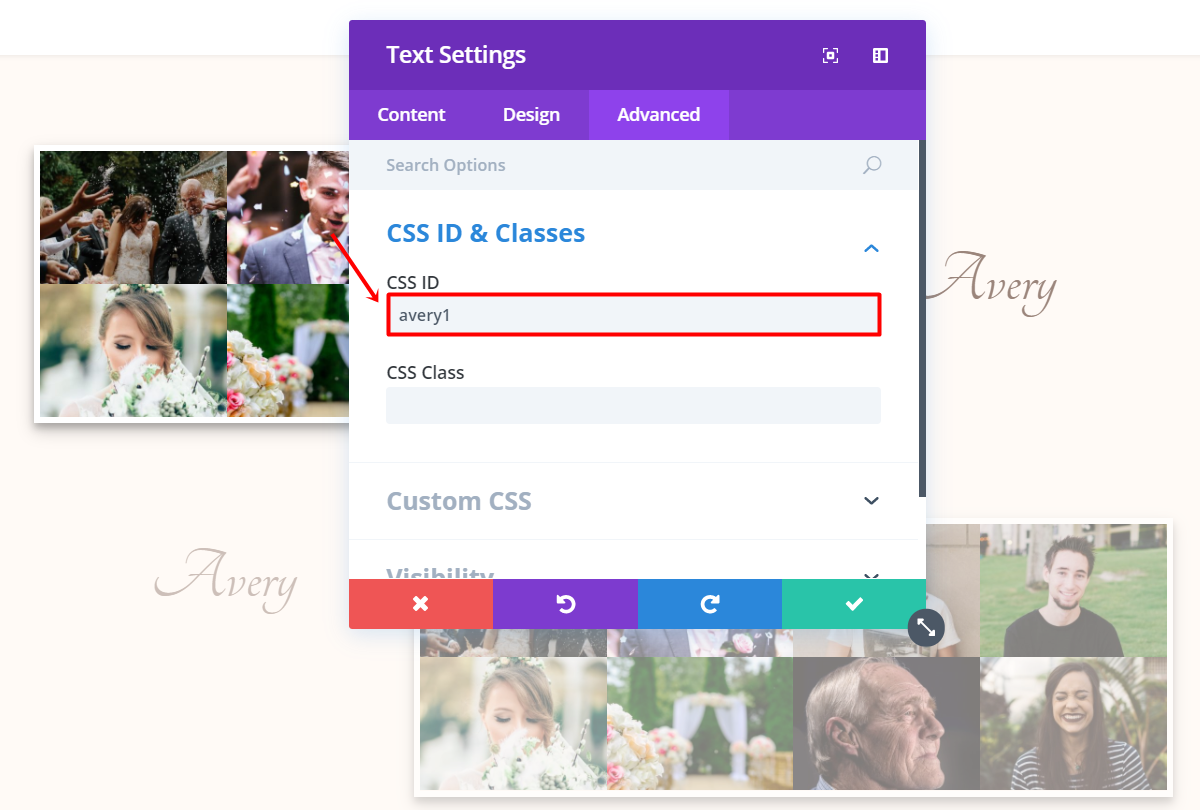Discard changes with the red X button

pyautogui.click(x=421, y=604)
